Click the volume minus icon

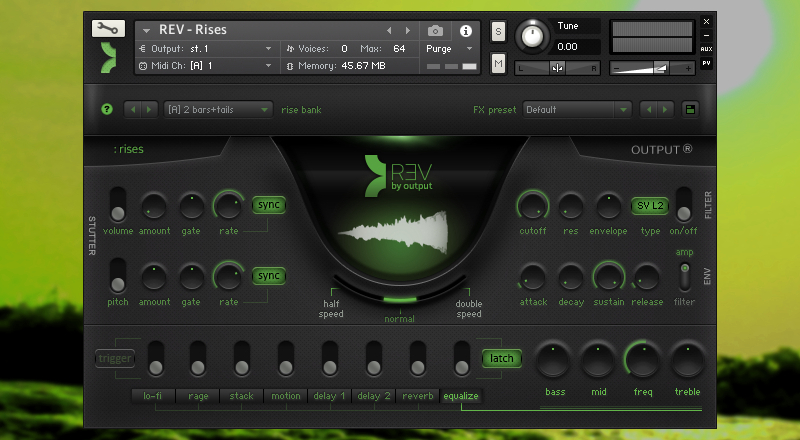(x=616, y=68)
